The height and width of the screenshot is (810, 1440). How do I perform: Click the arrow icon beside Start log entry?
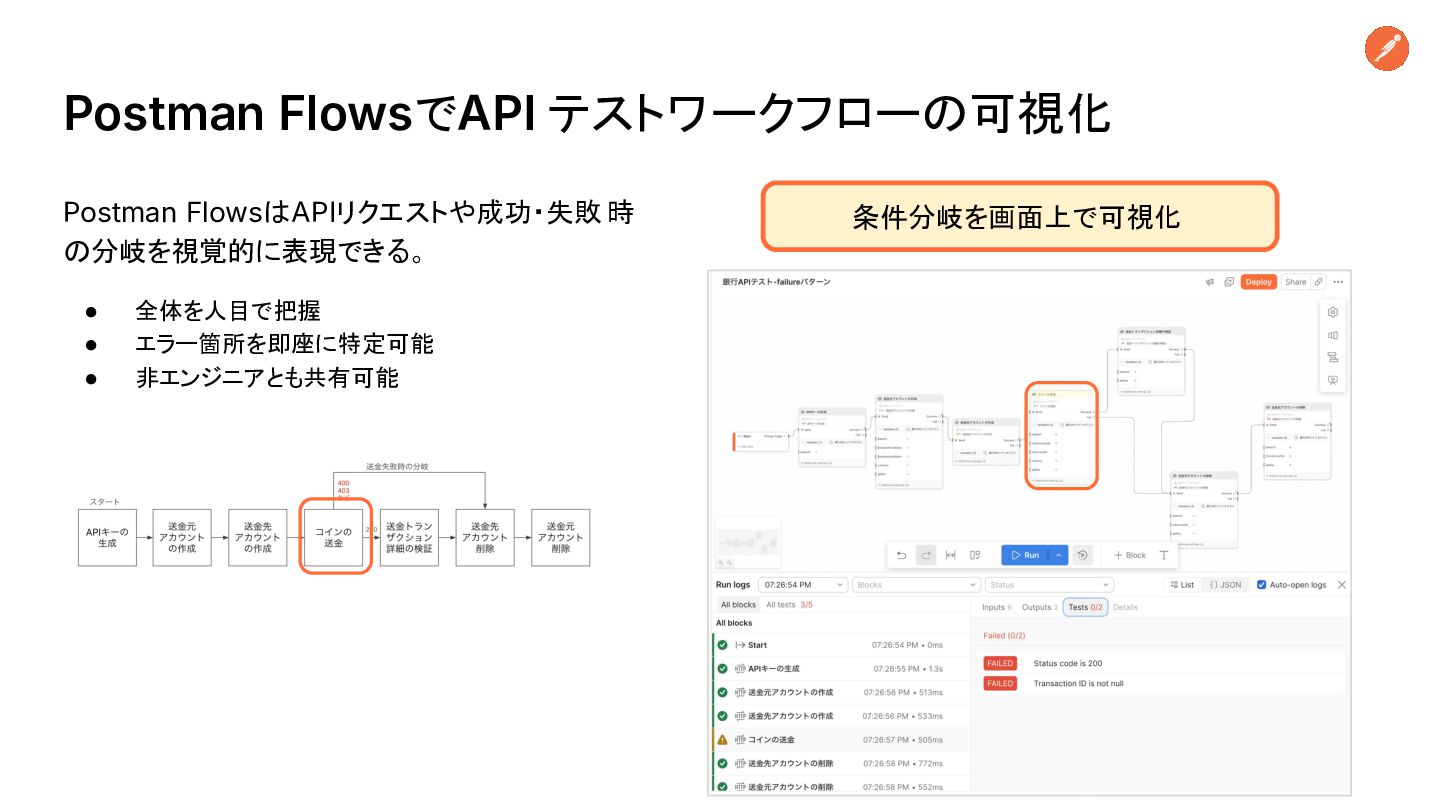[740, 645]
